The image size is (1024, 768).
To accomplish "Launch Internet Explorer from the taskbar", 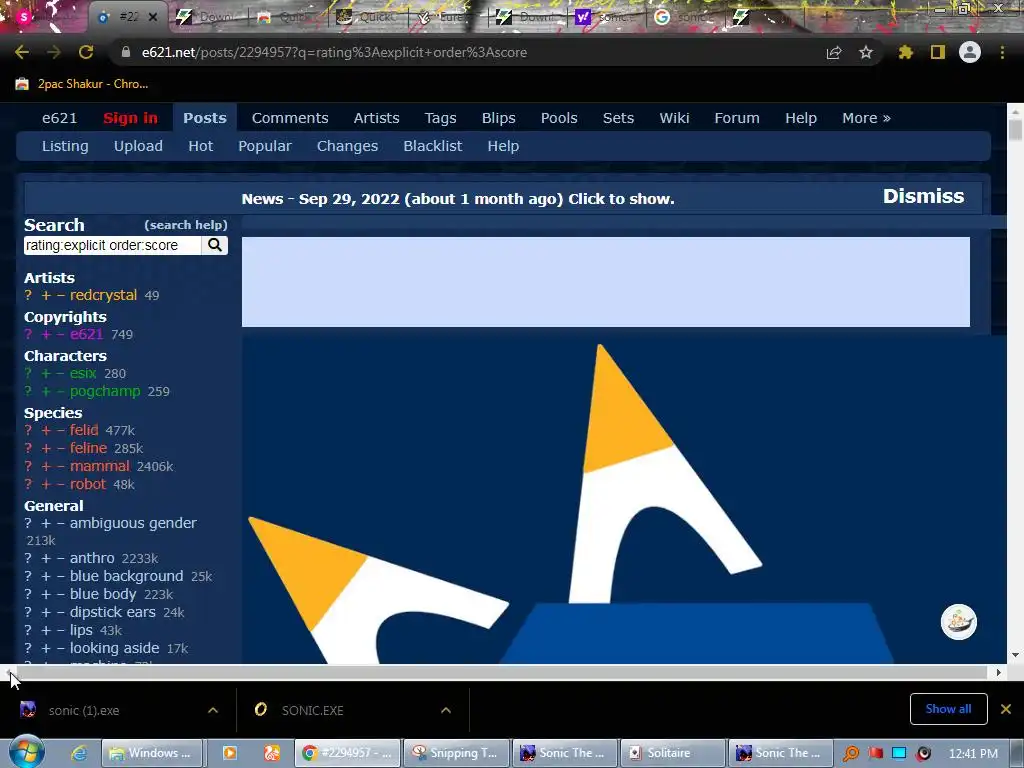I will point(80,753).
